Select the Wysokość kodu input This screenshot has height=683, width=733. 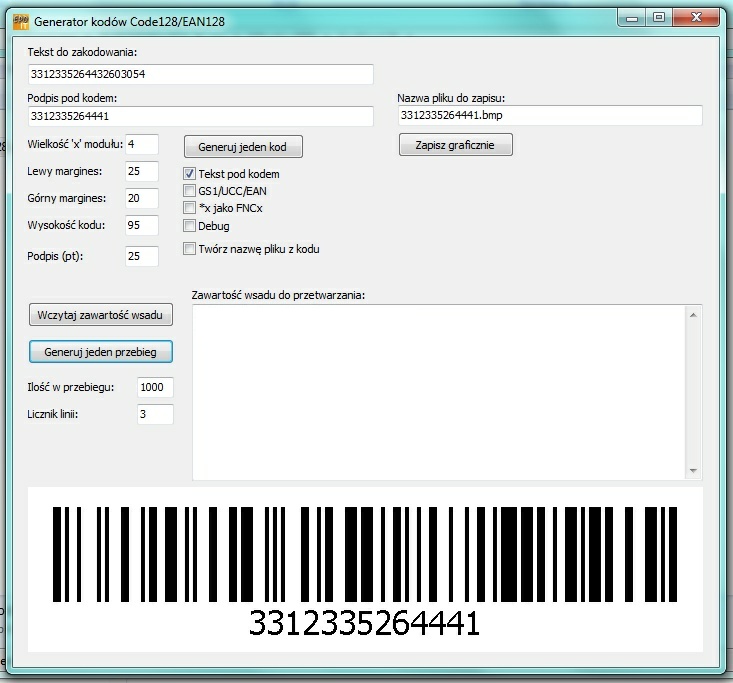[x=142, y=225]
